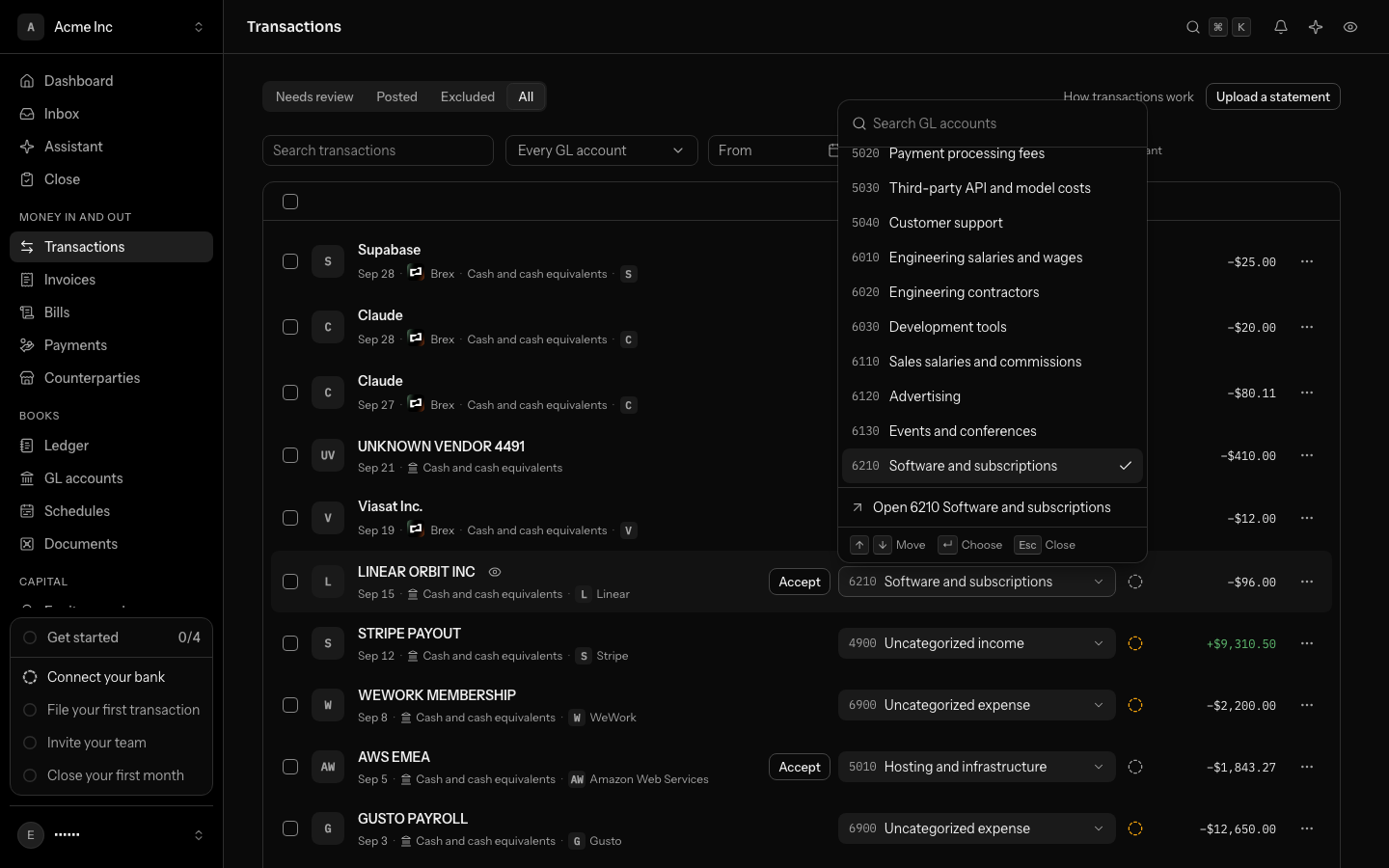Select the Viasat Inc. transaction checkbox
This screenshot has height=868, width=1389.
coord(290,518)
